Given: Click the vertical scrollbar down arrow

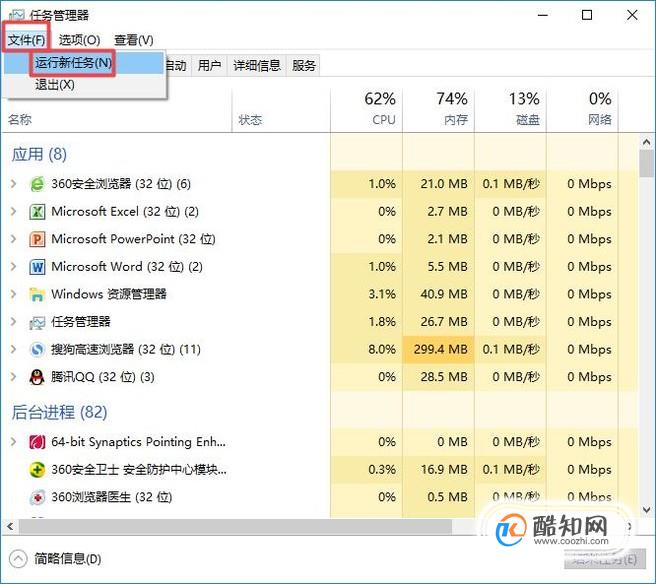Looking at the screenshot, I should (646, 510).
